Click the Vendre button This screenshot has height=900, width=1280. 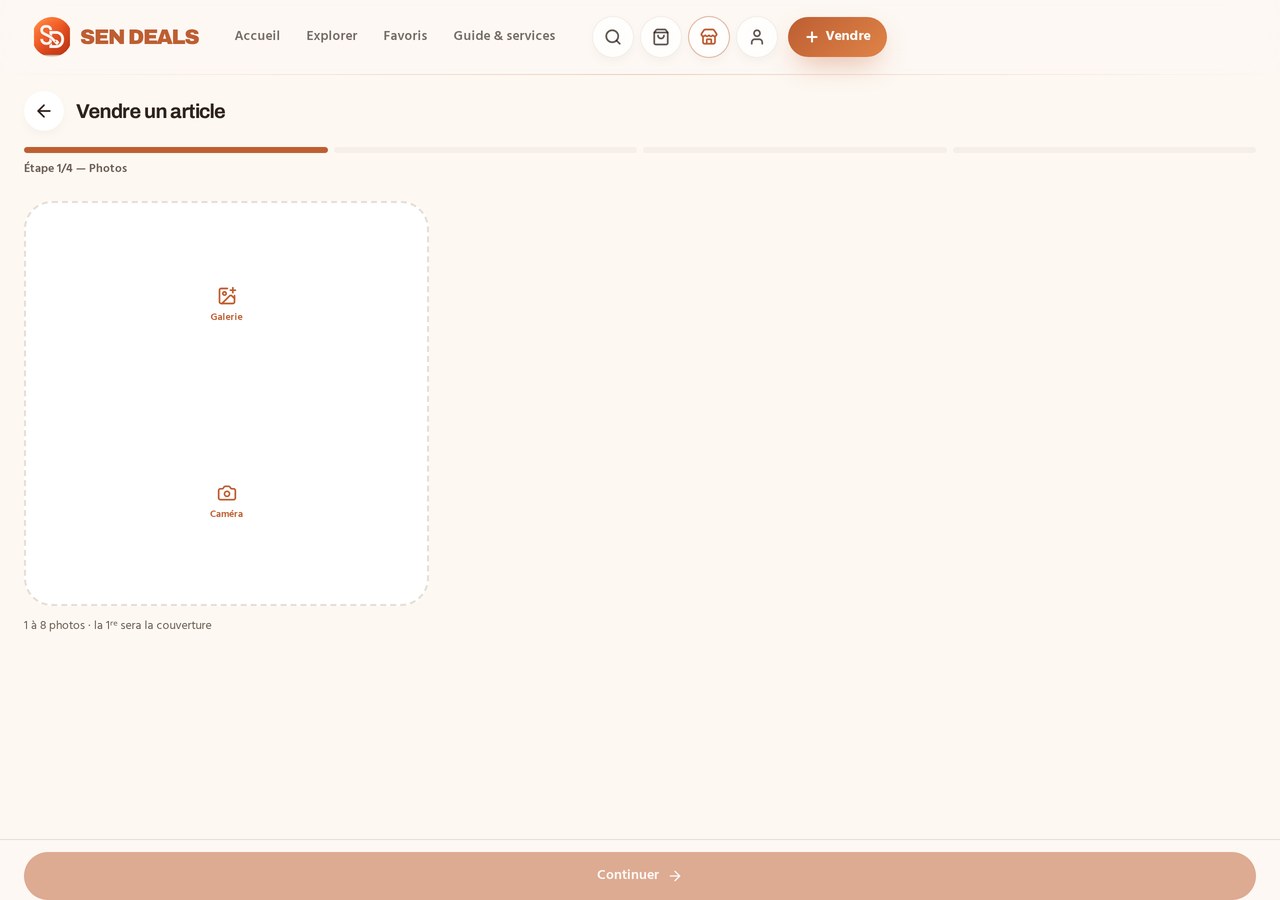[x=837, y=37]
